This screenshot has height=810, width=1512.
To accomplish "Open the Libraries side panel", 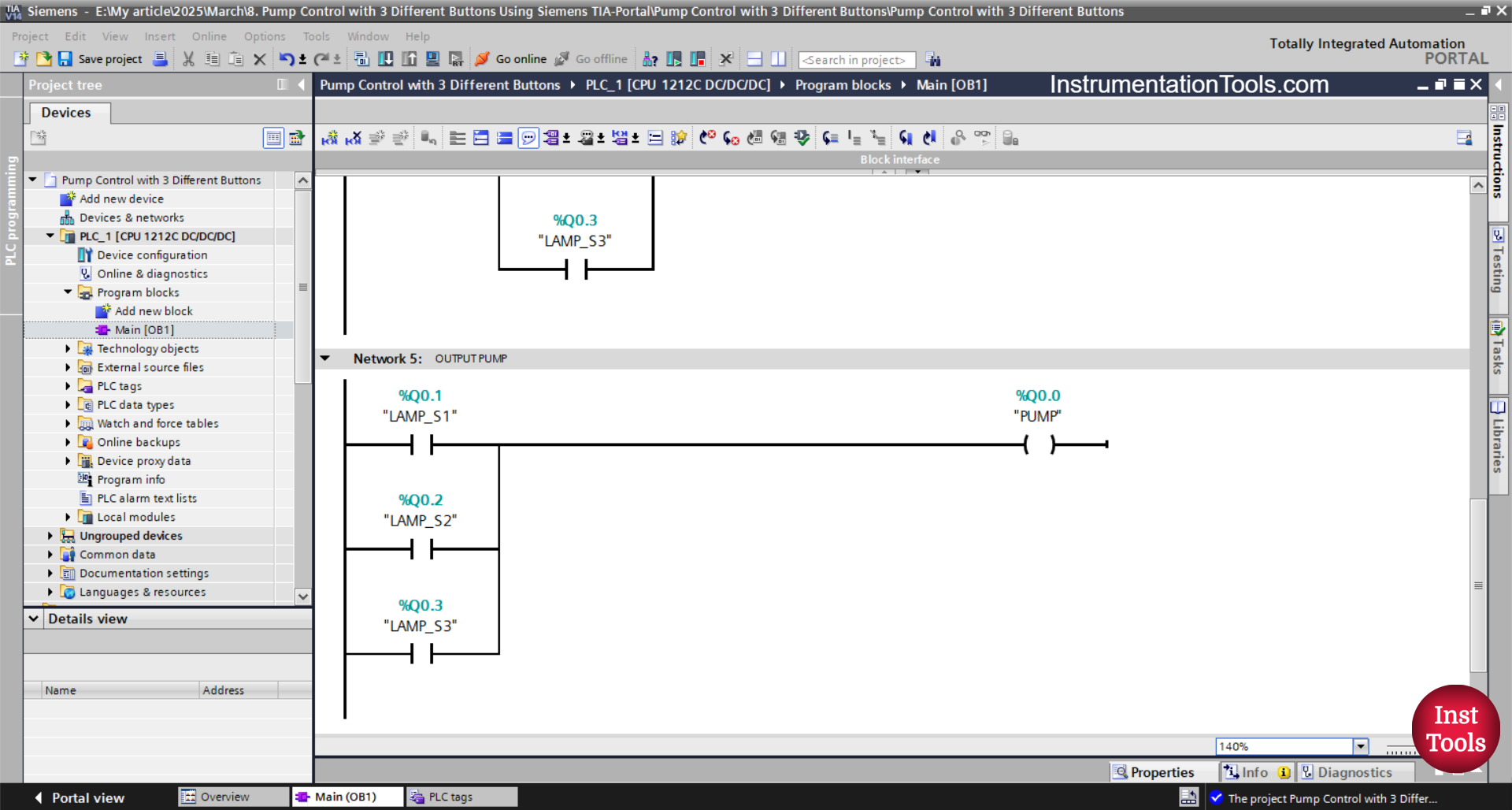I will pos(1497,445).
